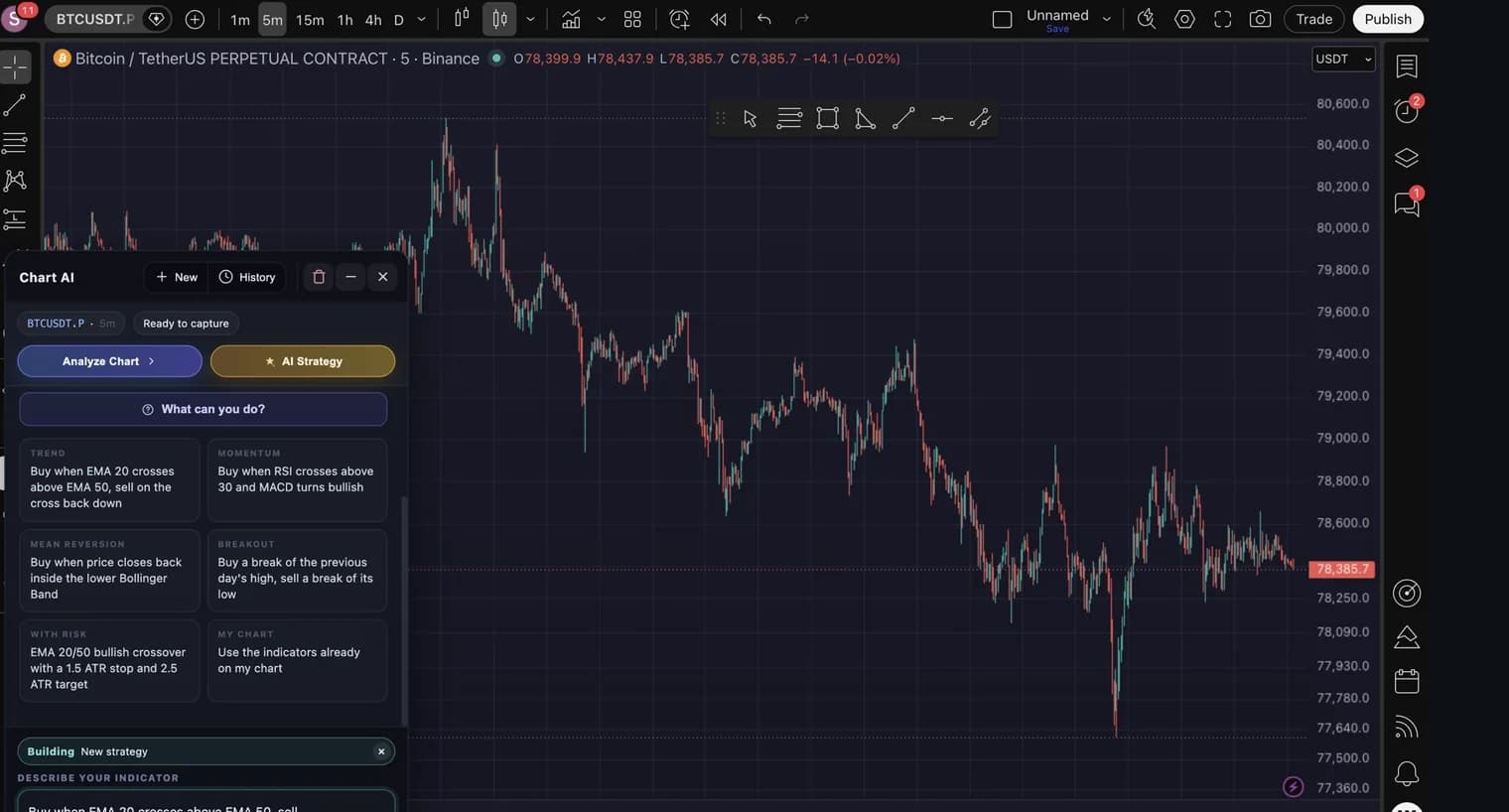
Task: Create an alert with the alarm-plus icon
Action: (679, 19)
